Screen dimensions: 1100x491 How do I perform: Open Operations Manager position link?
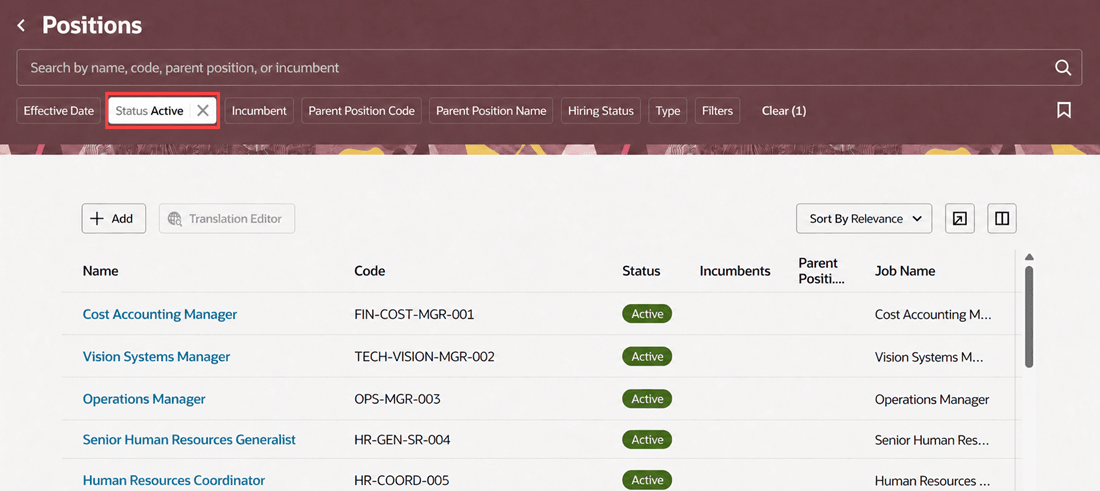[x=144, y=399]
